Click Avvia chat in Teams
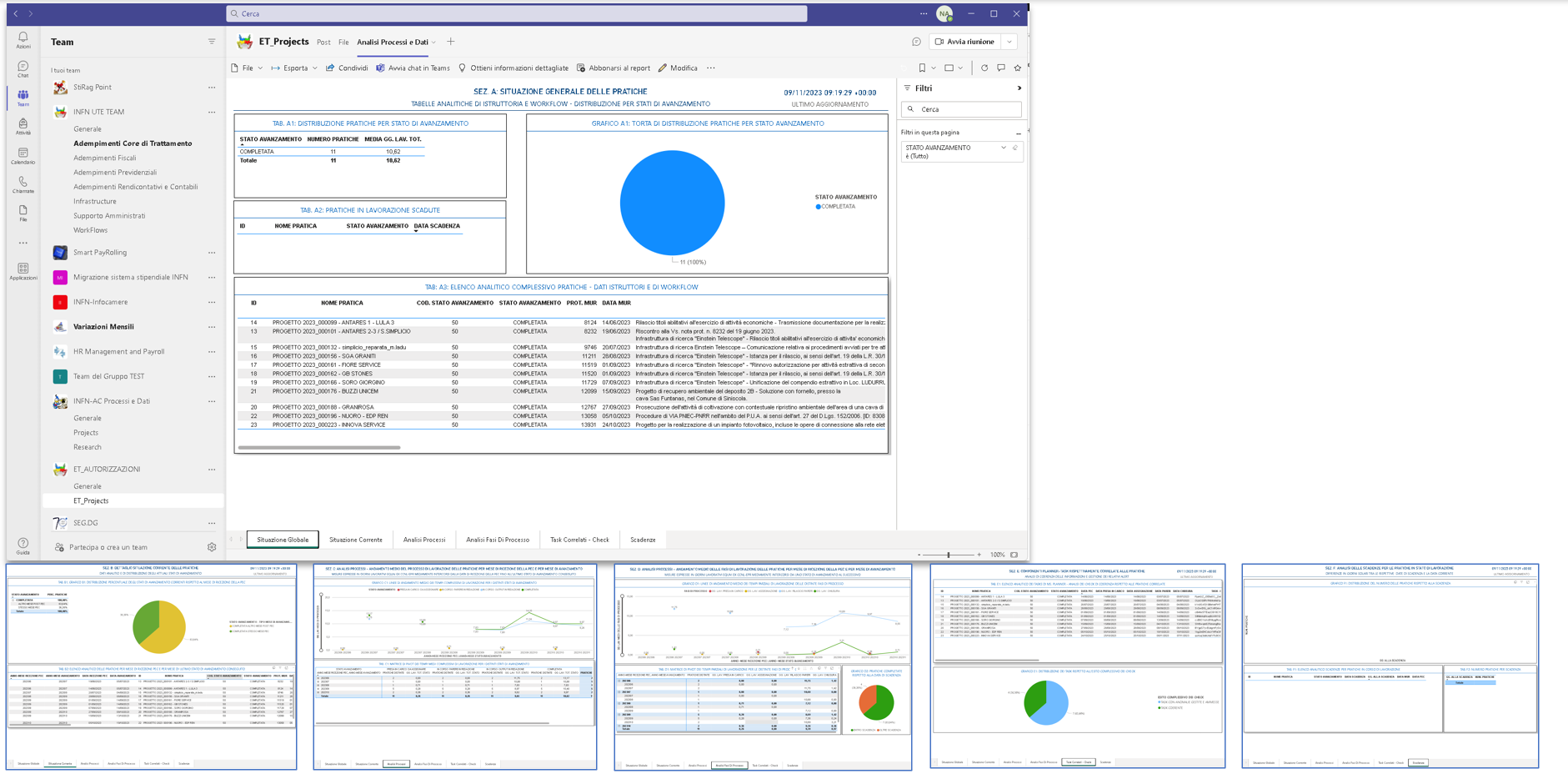This screenshot has width=1568, height=779. (413, 68)
